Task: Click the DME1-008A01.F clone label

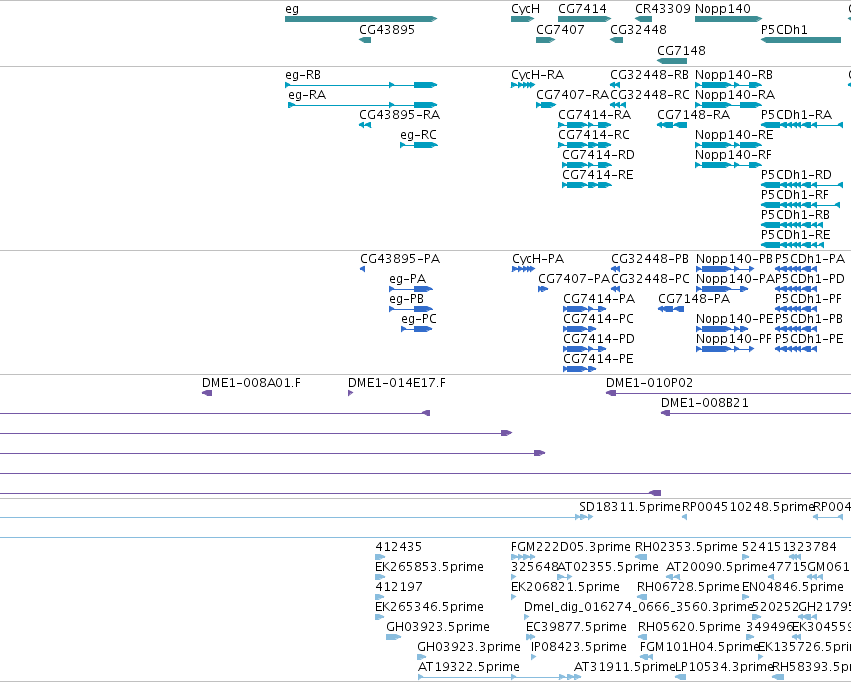Action: [251, 384]
